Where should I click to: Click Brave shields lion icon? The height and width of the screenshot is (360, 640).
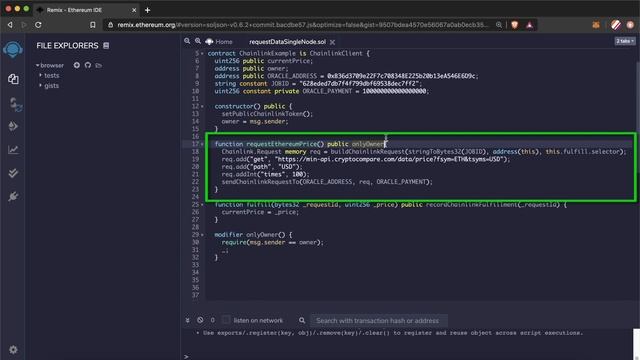coord(514,25)
